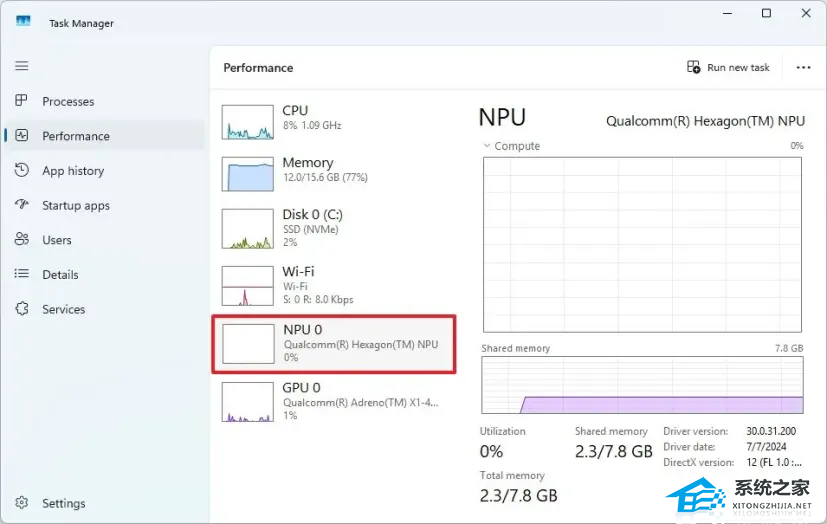827x524 pixels.
Task: Click the Run new task icon
Action: (x=694, y=67)
